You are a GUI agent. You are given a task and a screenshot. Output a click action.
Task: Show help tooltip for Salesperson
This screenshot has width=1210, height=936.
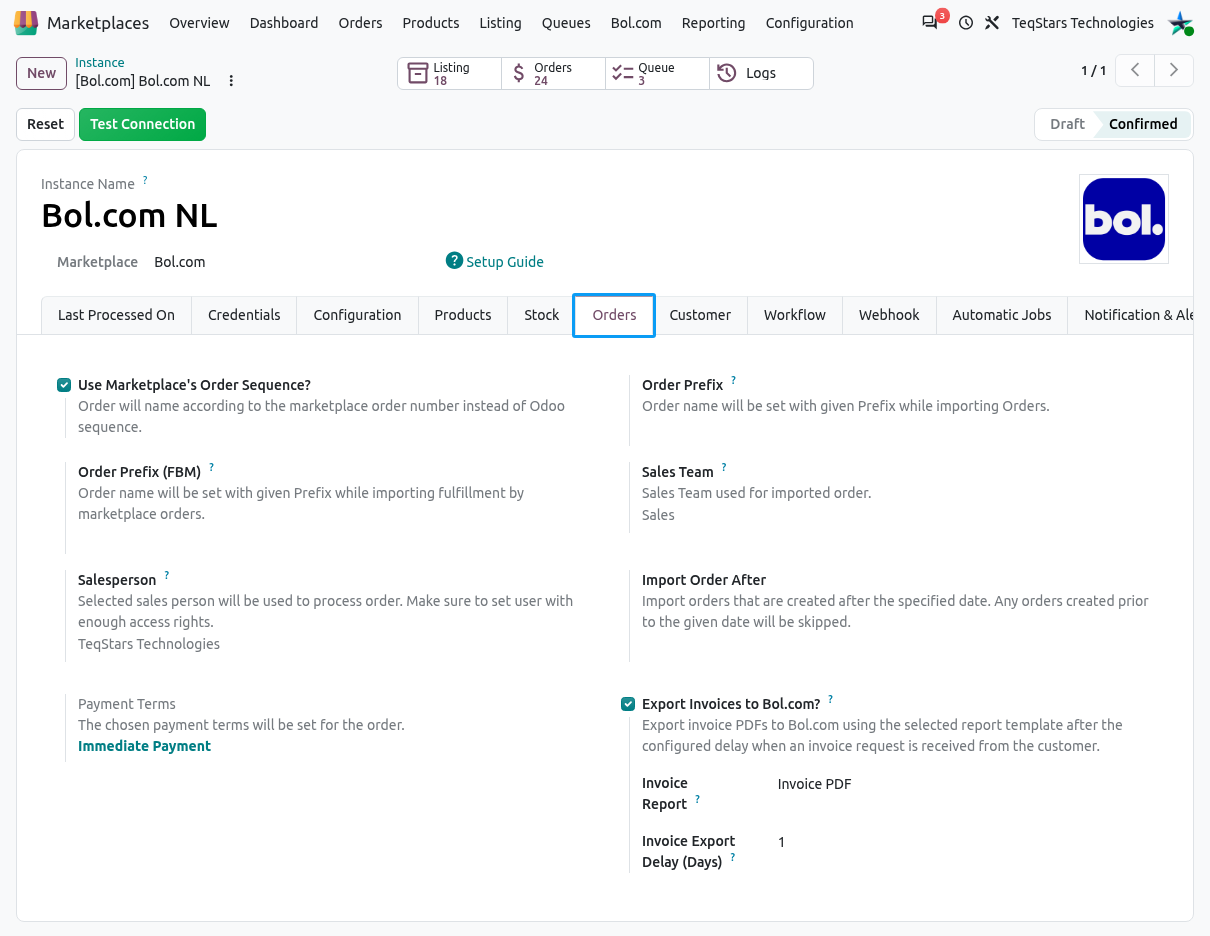click(x=167, y=575)
